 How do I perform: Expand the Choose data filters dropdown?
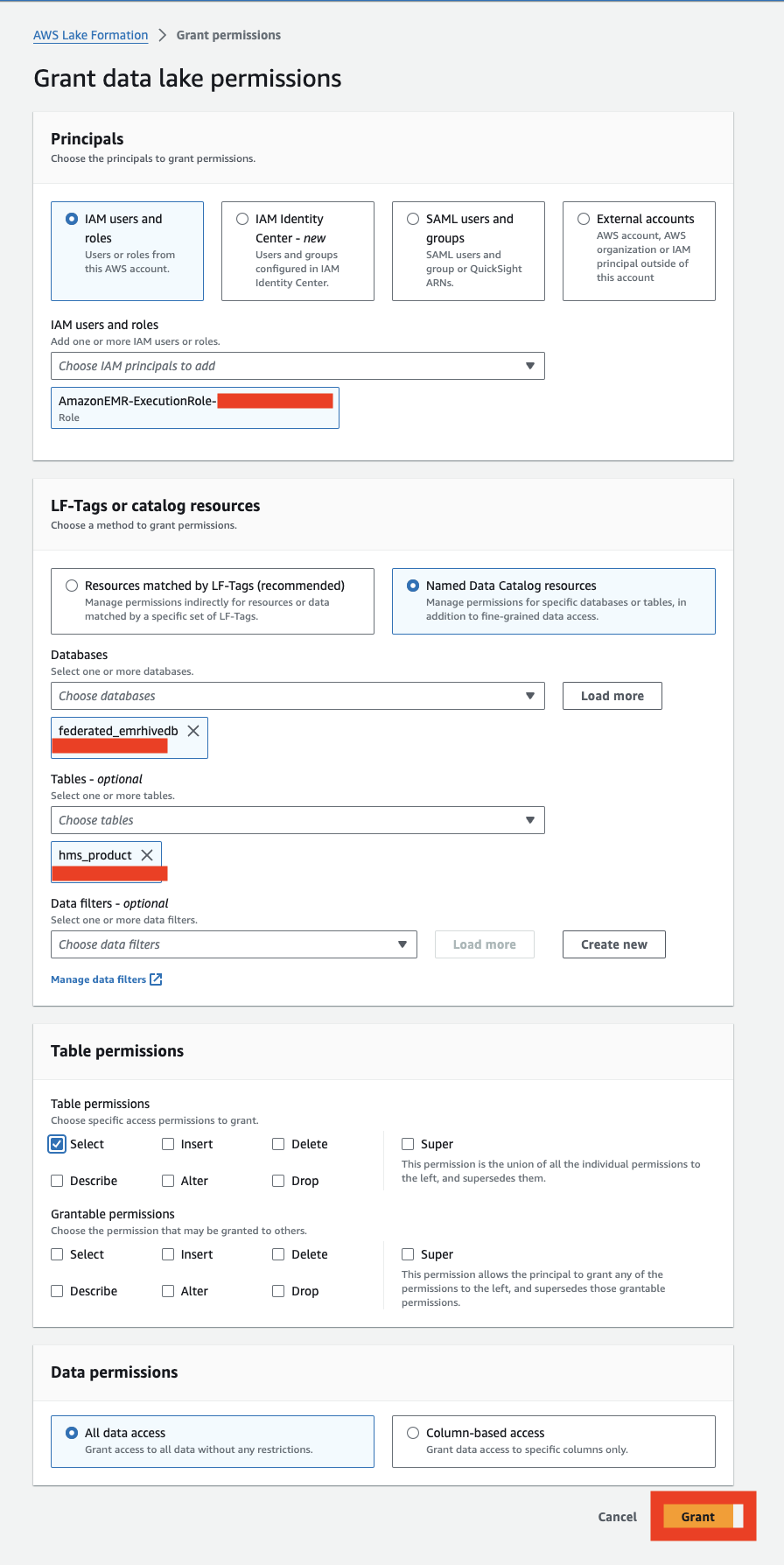tap(234, 944)
